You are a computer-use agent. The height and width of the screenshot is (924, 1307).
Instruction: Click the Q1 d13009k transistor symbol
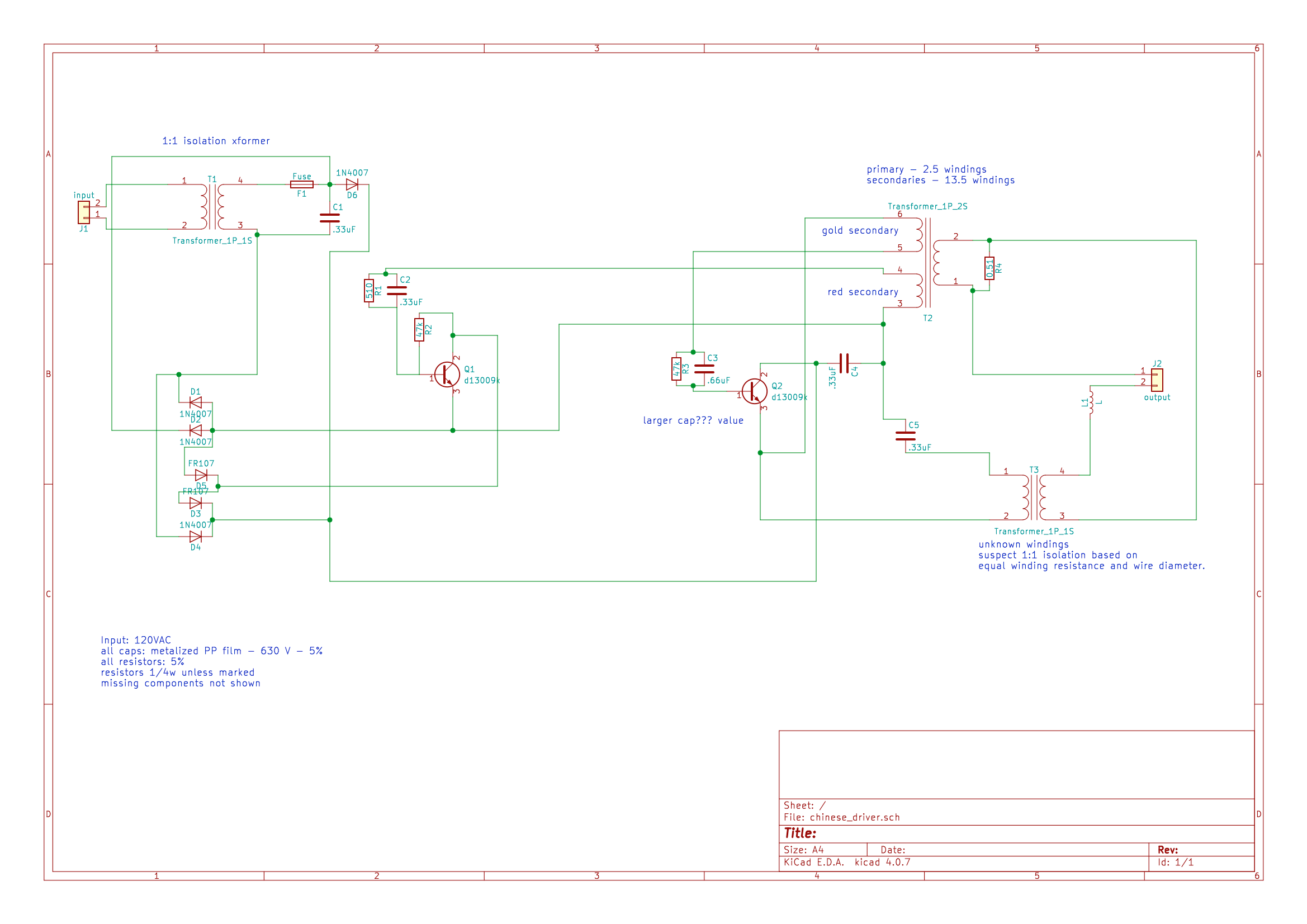(447, 375)
